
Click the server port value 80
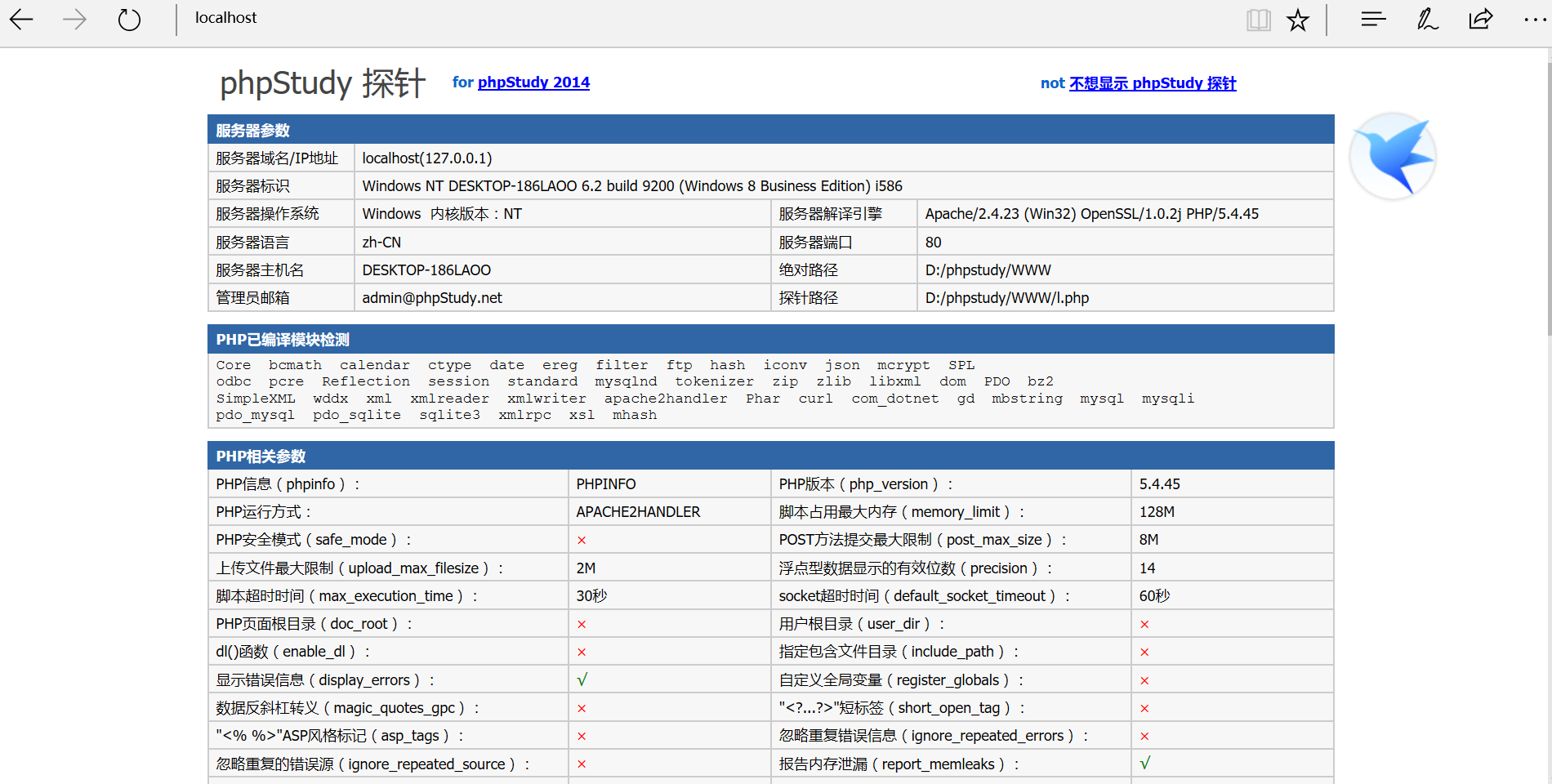[933, 243]
